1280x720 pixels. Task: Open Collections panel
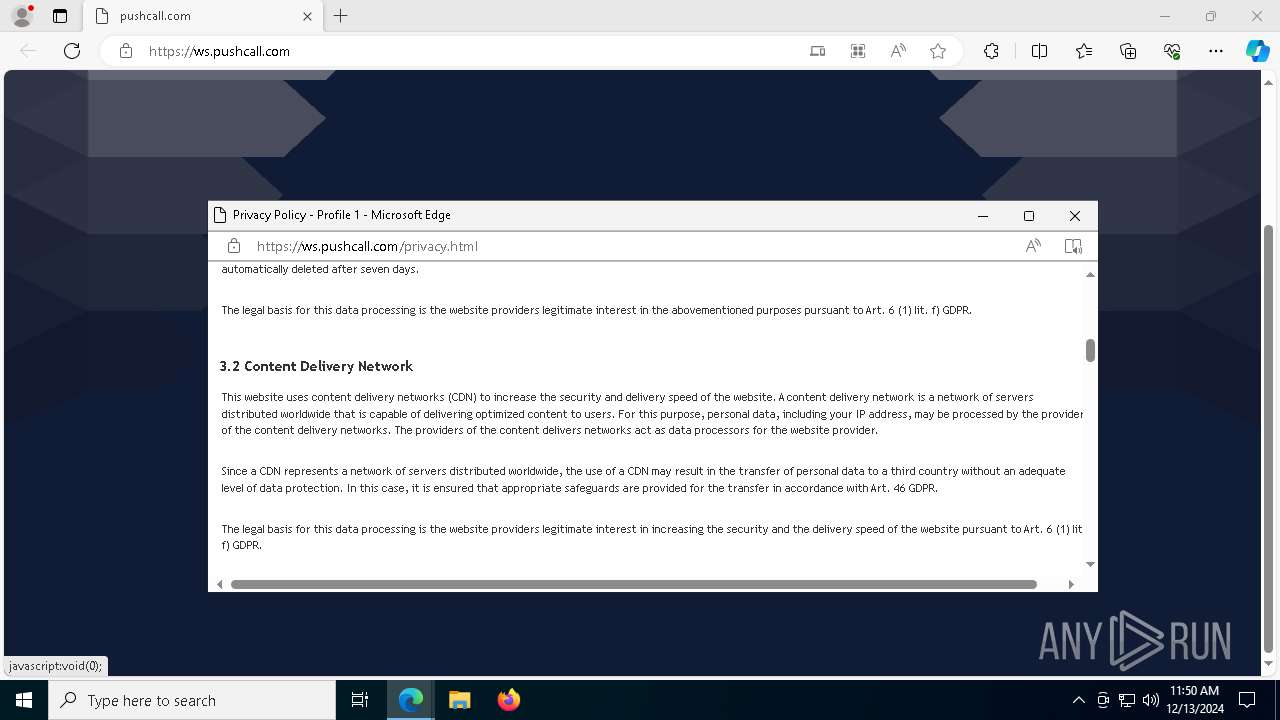click(1128, 51)
